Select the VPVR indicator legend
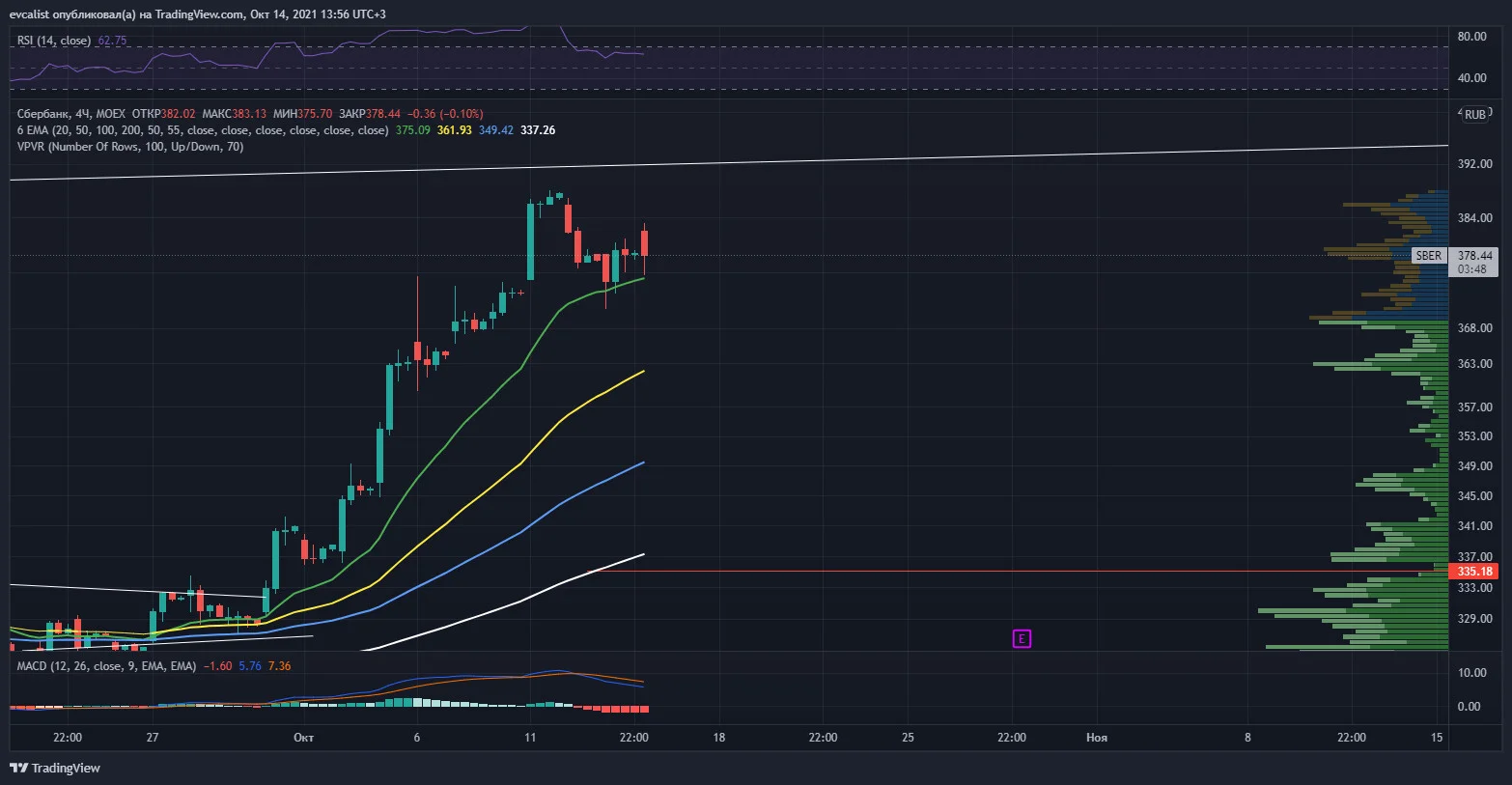The width and height of the screenshot is (1512, 785). pyautogui.click(x=130, y=147)
